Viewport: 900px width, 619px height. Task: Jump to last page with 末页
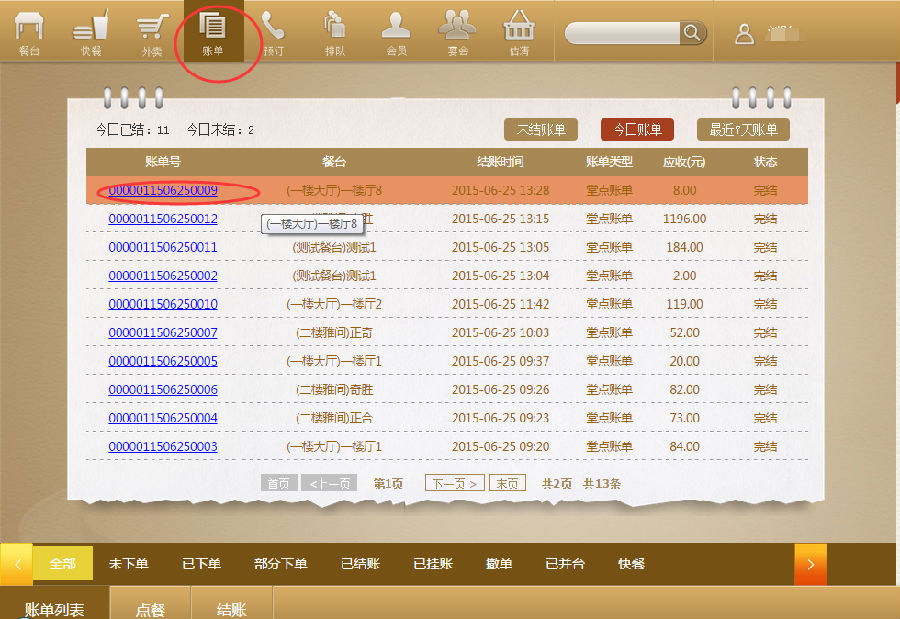pos(507,483)
